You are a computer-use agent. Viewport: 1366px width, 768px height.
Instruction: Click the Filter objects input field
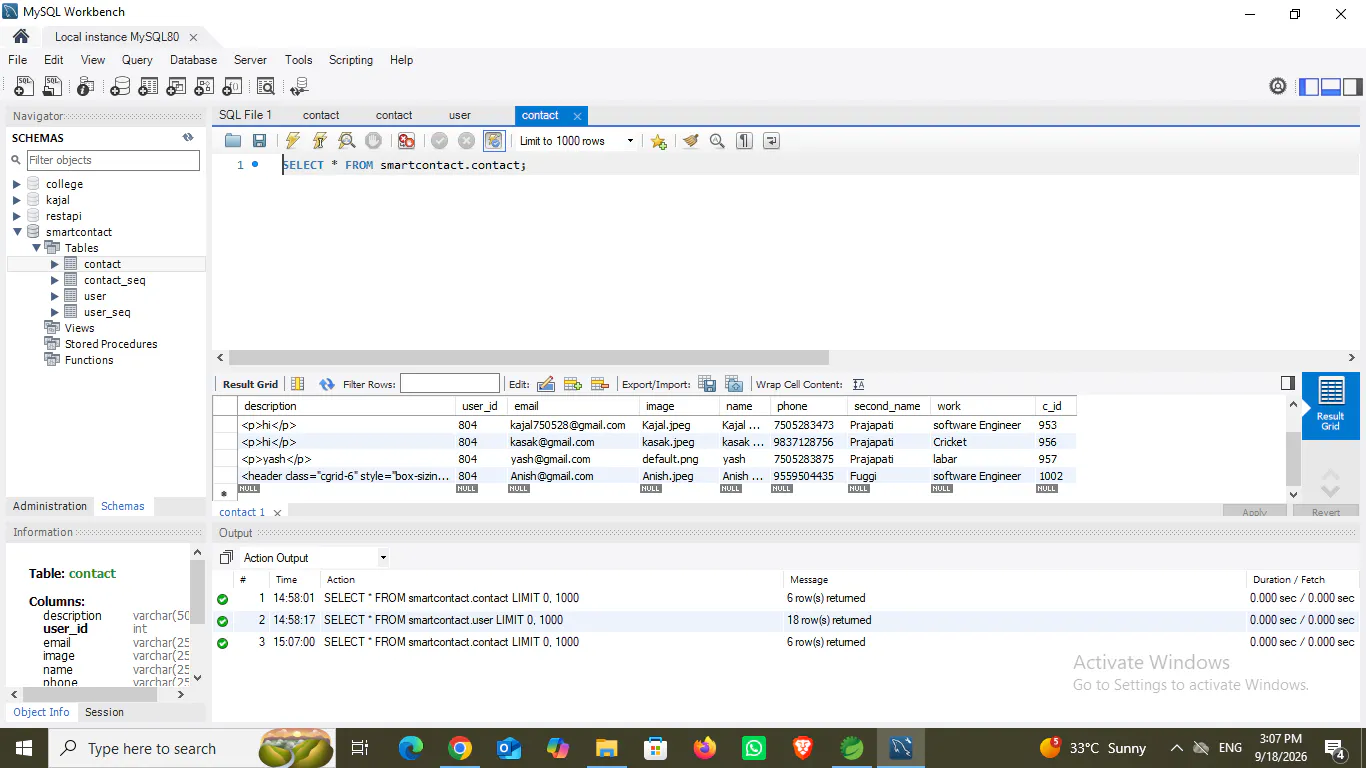[113, 160]
